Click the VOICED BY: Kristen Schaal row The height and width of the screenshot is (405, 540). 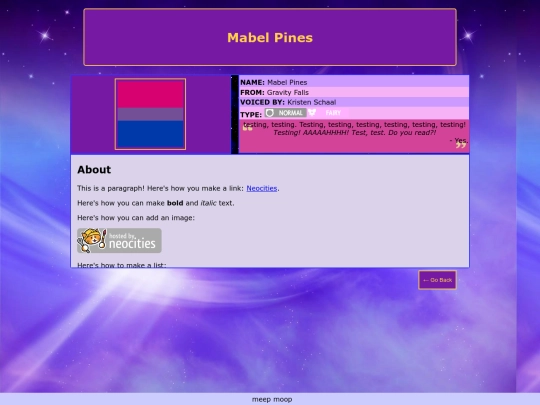[x=354, y=102]
